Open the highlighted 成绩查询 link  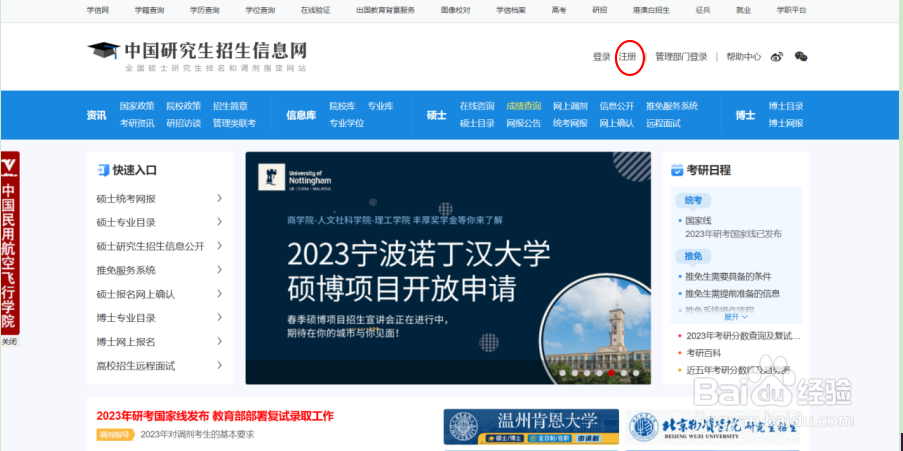coord(523,106)
